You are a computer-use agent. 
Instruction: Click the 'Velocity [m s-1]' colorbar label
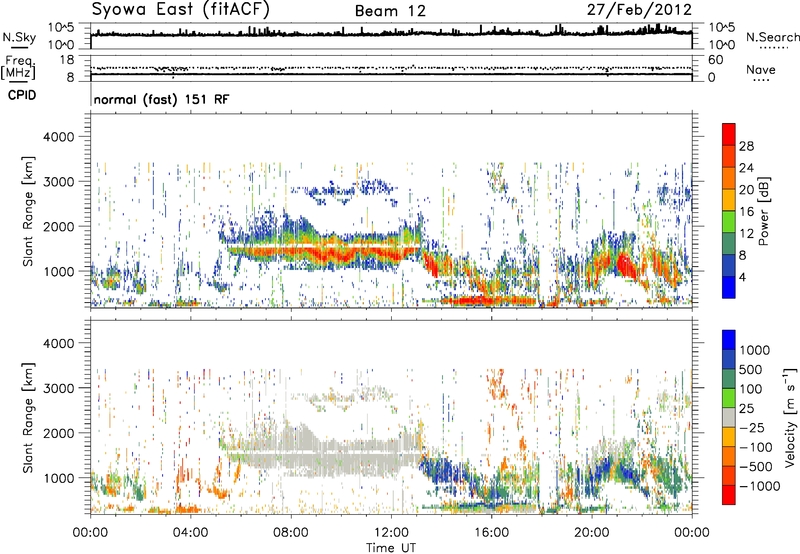[x=790, y=416]
